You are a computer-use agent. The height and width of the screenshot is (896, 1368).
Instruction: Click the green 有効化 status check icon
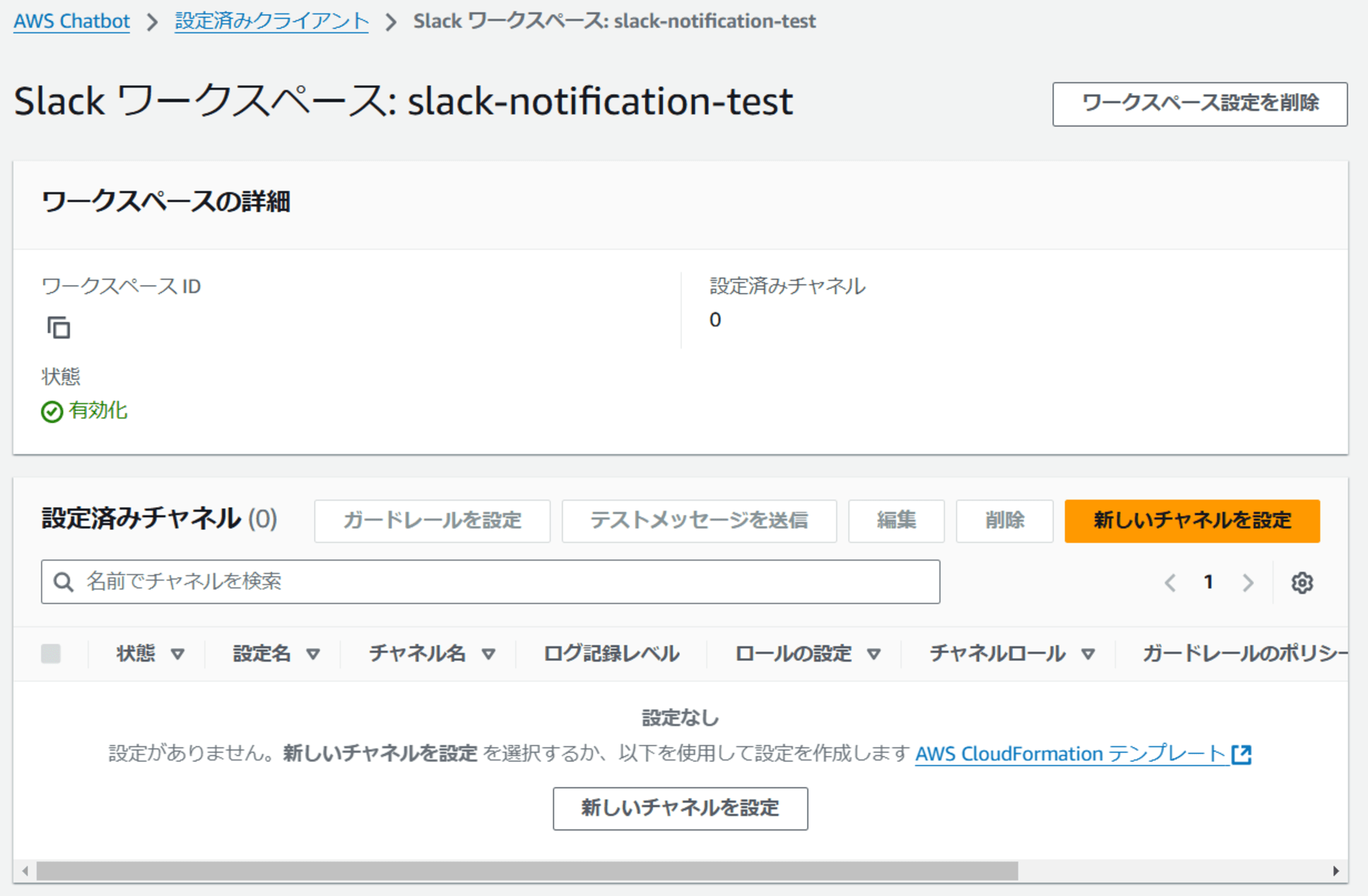click(52, 412)
